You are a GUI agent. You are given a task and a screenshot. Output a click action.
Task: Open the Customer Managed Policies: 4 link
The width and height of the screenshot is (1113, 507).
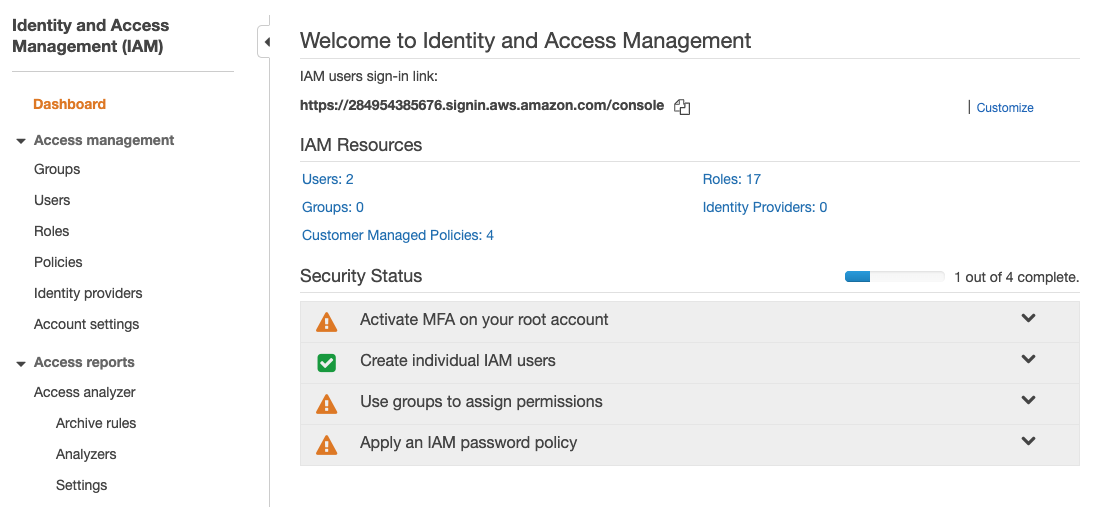398,235
